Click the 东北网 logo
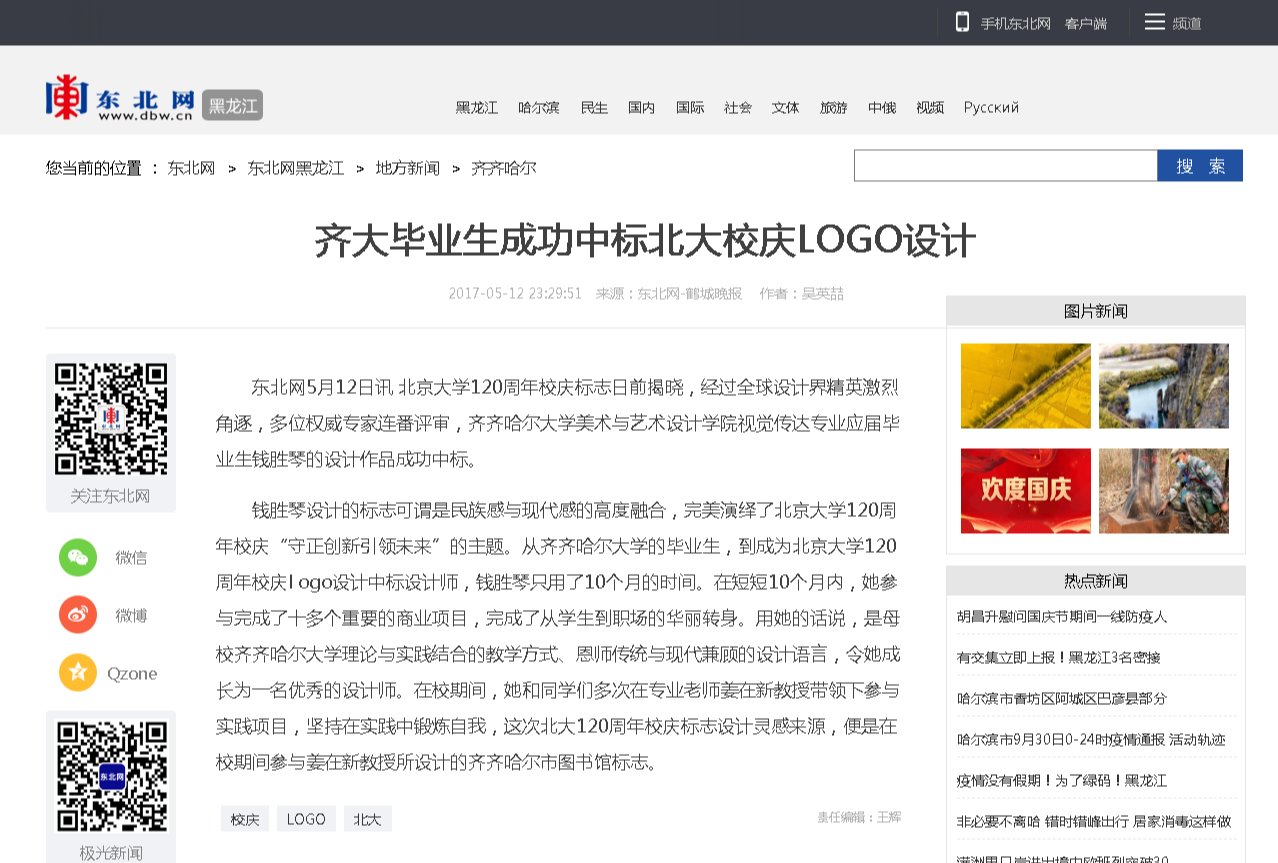1278x863 pixels. 120,99
